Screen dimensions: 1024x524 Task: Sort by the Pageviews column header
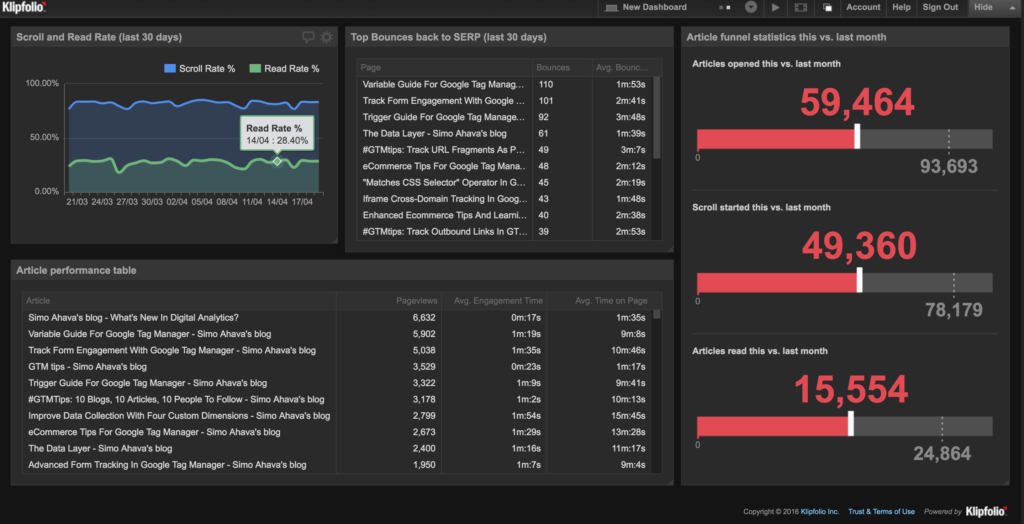[x=389, y=301]
